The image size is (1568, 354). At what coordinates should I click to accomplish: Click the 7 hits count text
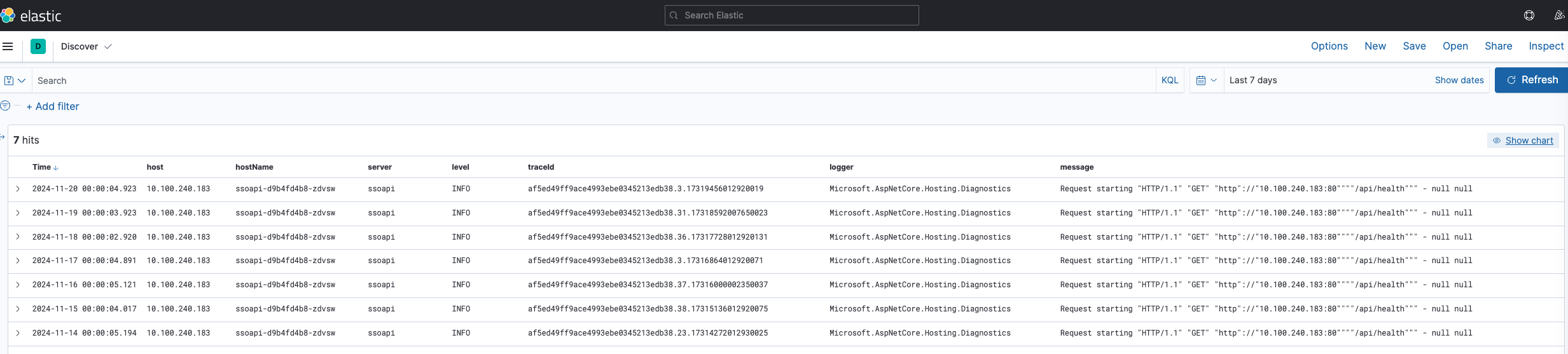[x=26, y=140]
